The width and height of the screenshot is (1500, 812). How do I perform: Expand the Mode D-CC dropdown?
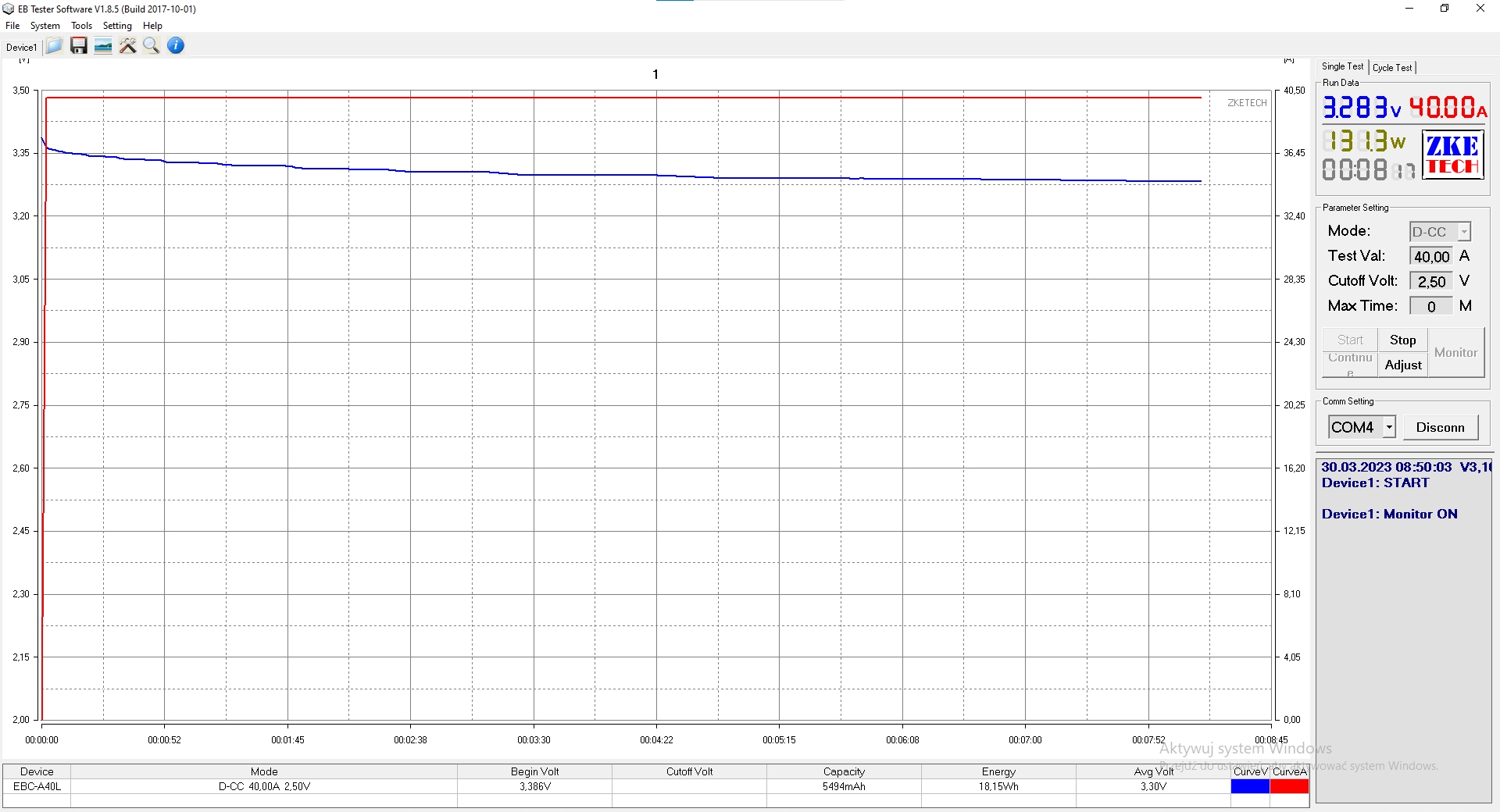tap(1464, 232)
